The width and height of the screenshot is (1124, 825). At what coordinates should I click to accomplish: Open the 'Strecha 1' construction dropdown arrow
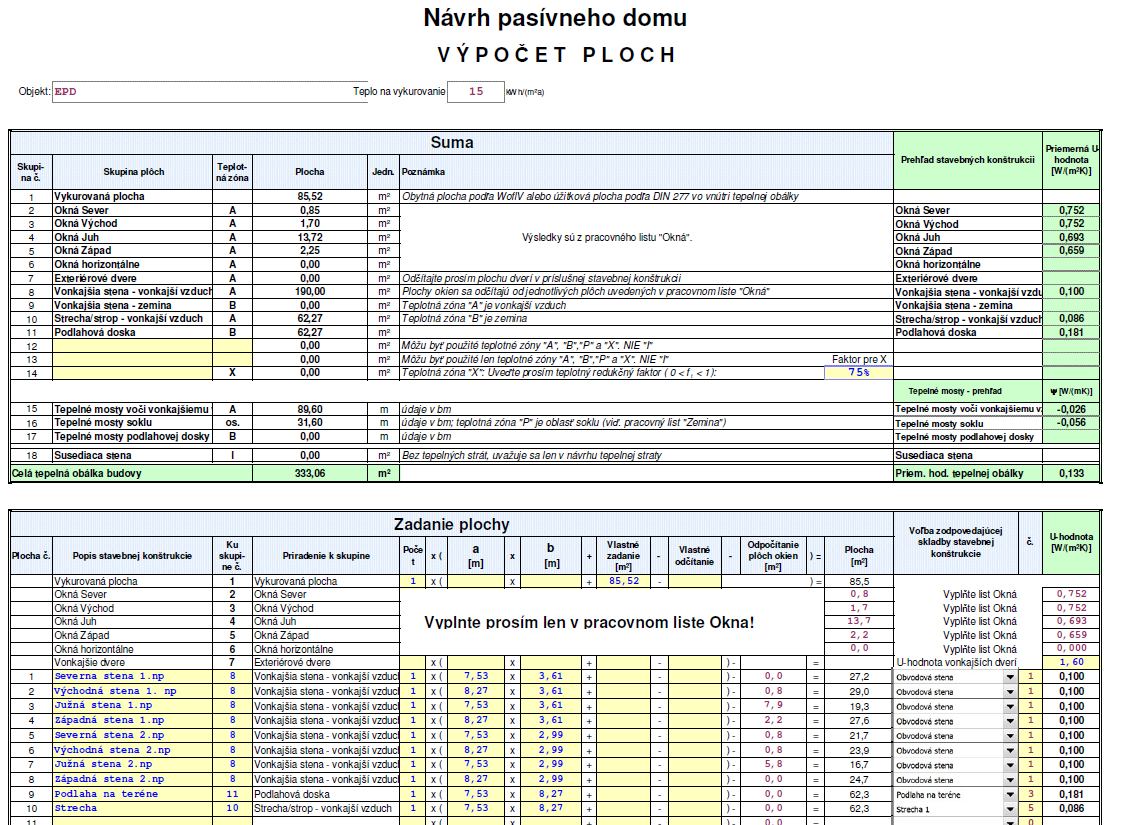[1010, 809]
